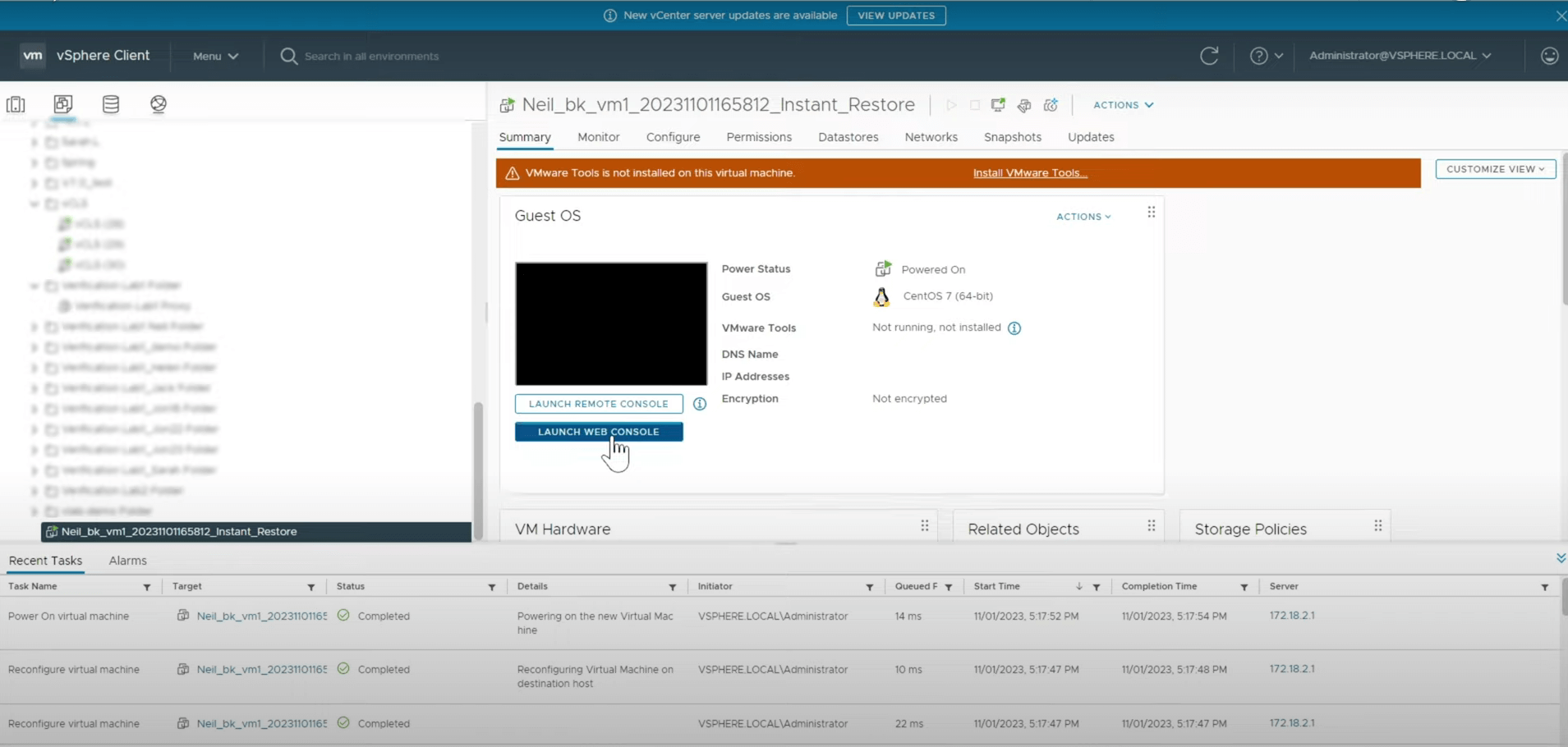Open the Networking inventory view
The height and width of the screenshot is (747, 1568).
tap(159, 104)
